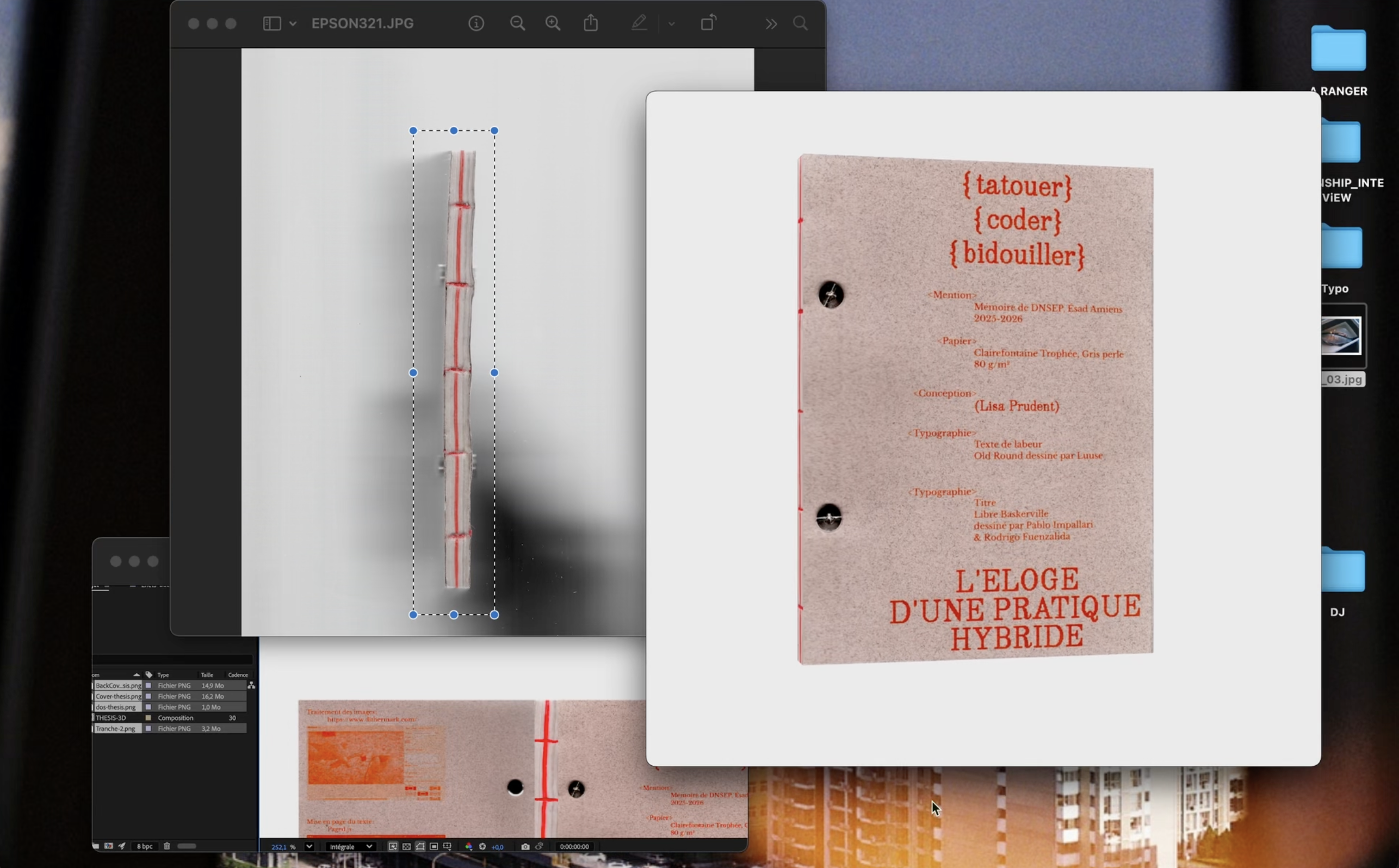Zoom in with Preview toolbar magnifier
1399x868 pixels.
tap(553, 23)
